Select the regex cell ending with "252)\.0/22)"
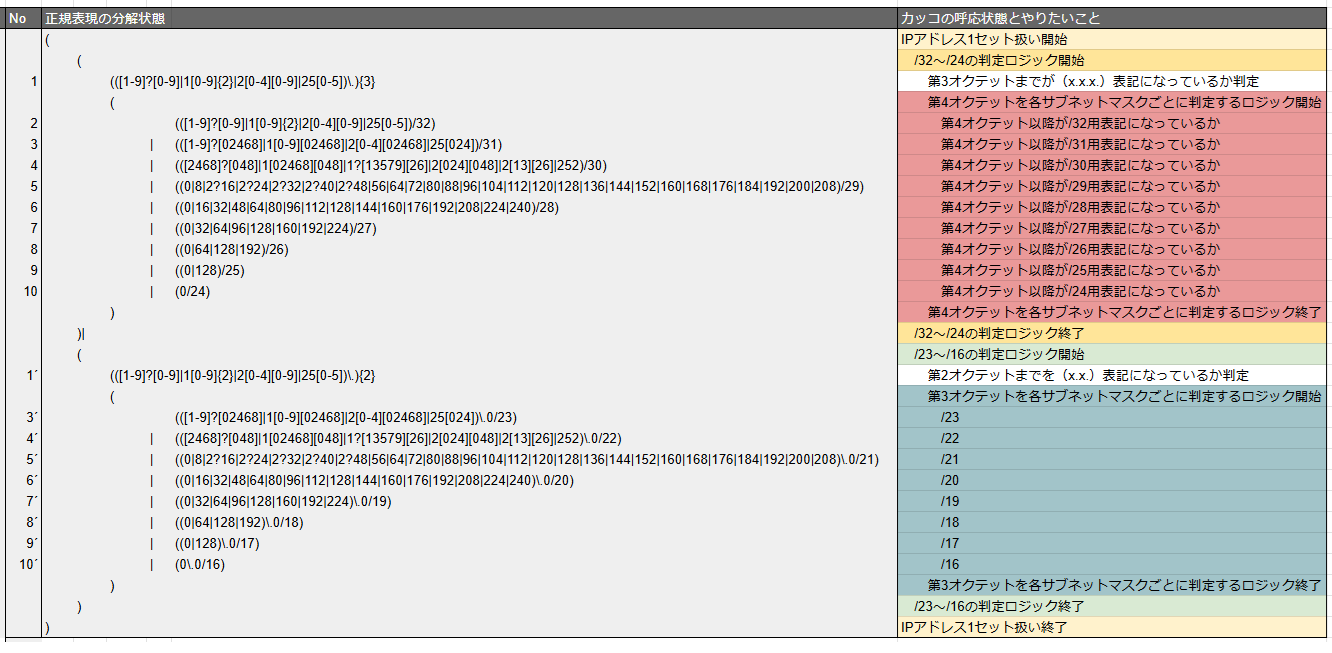This screenshot has height=653, width=1332. 470,439
